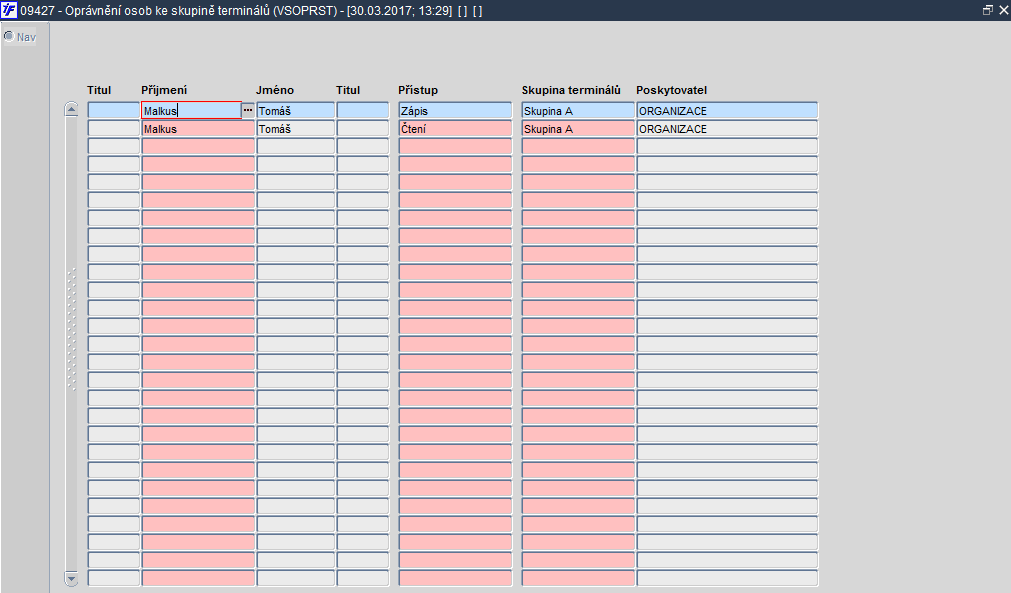
Task: Click the application logo icon in title bar
Action: tap(9, 10)
